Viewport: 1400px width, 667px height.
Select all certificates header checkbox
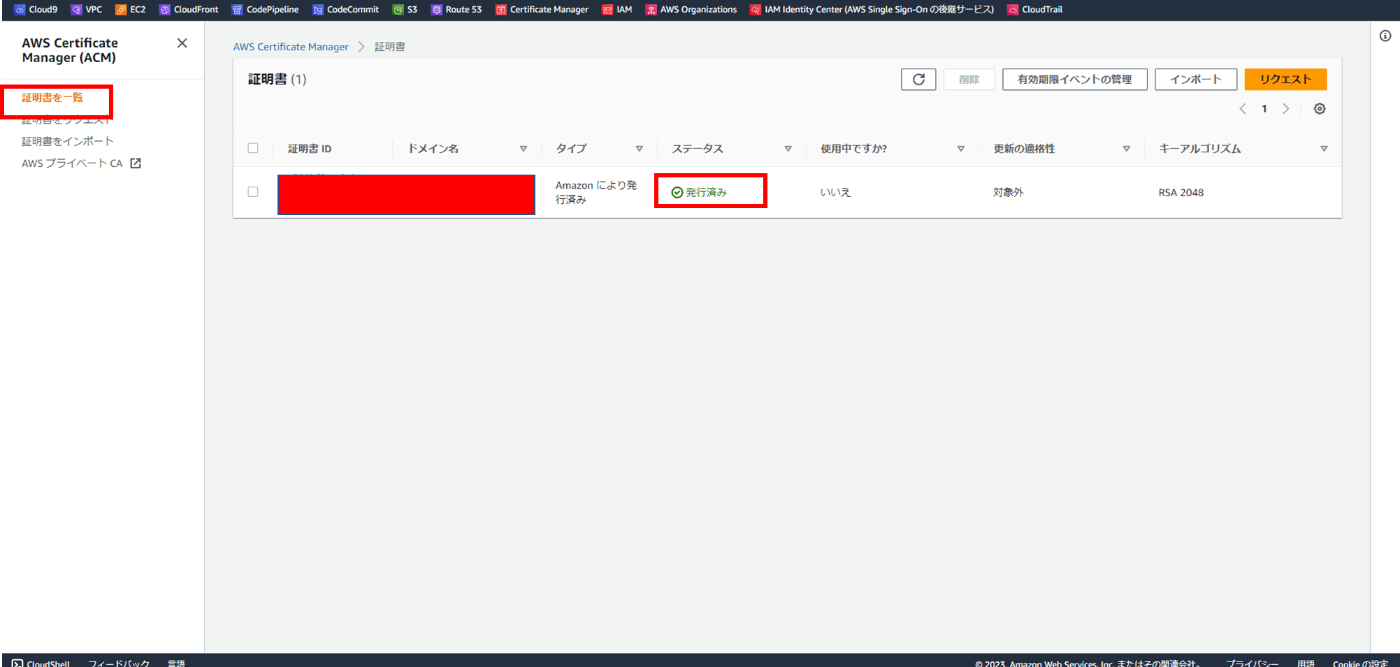pyautogui.click(x=253, y=148)
